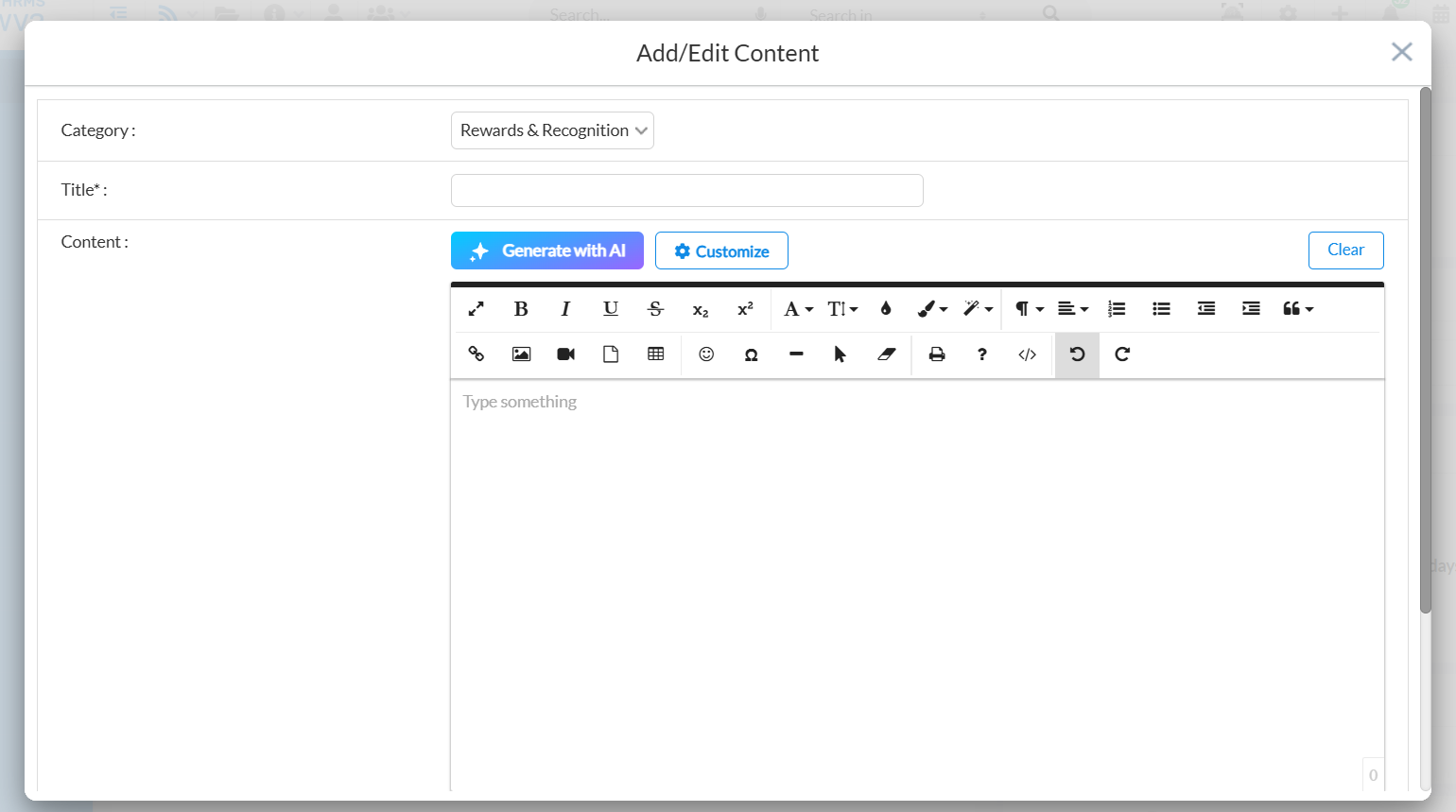Open the text color droplet picker
Image resolution: width=1456 pixels, height=812 pixels.
(x=886, y=309)
